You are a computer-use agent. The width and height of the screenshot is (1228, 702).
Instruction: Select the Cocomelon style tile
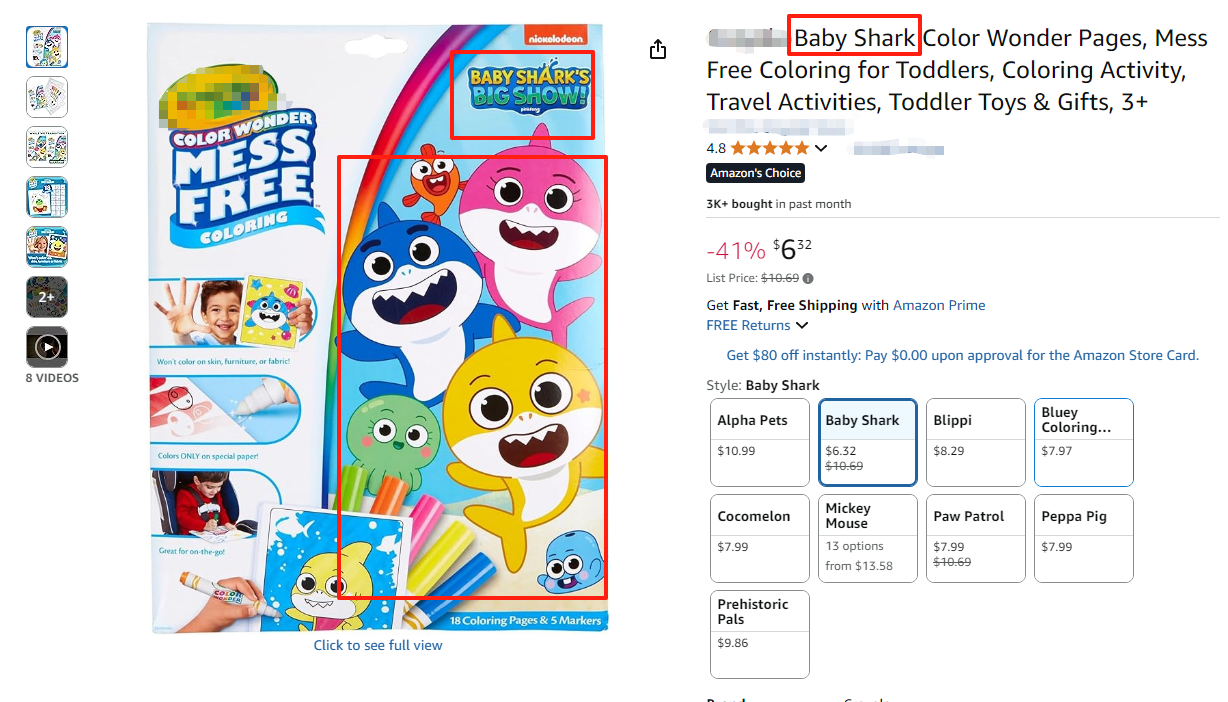click(759, 538)
